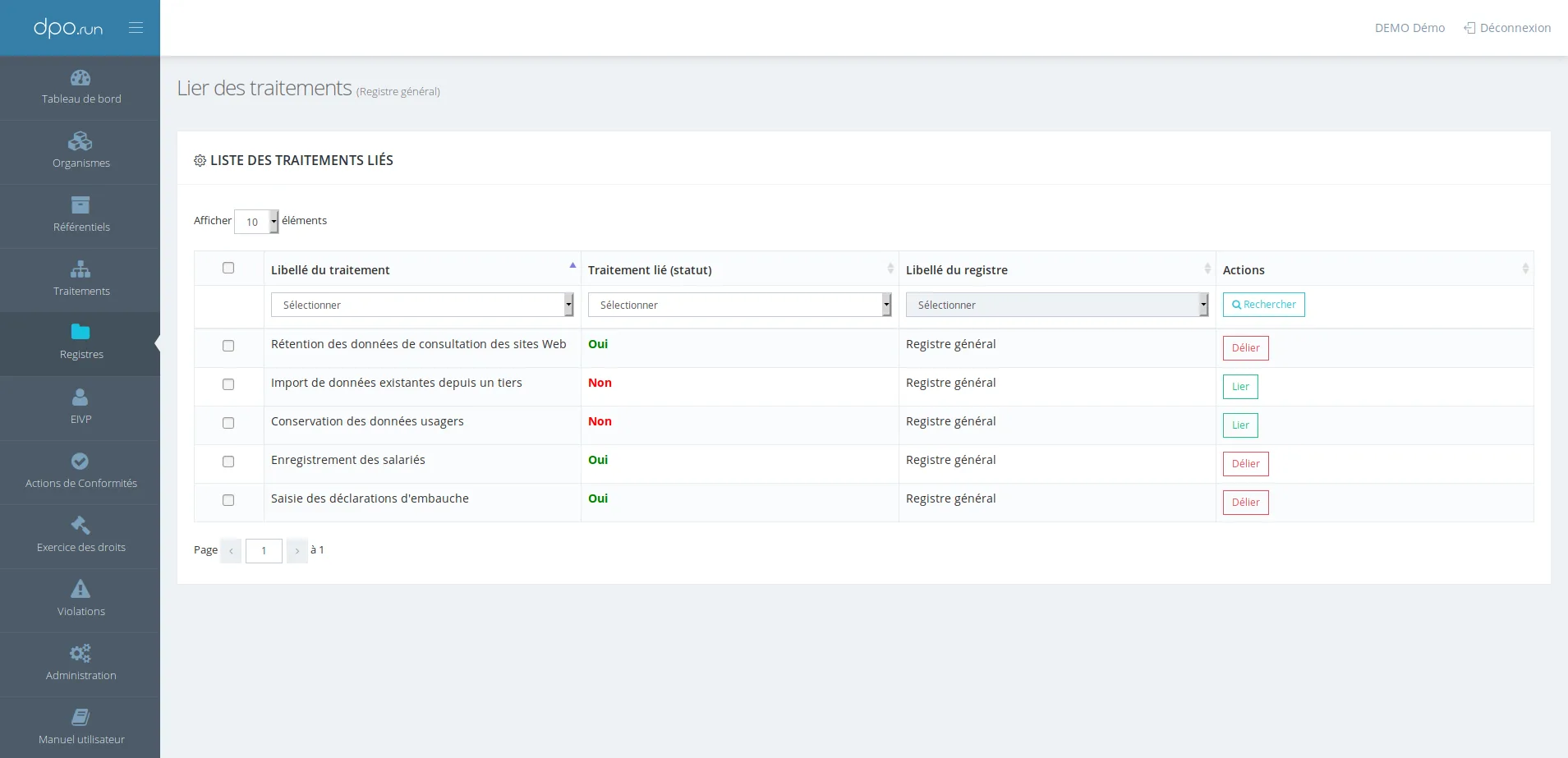Check Conservation des données usagers checkbox
Viewport: 1568px width, 758px height.
228,423
